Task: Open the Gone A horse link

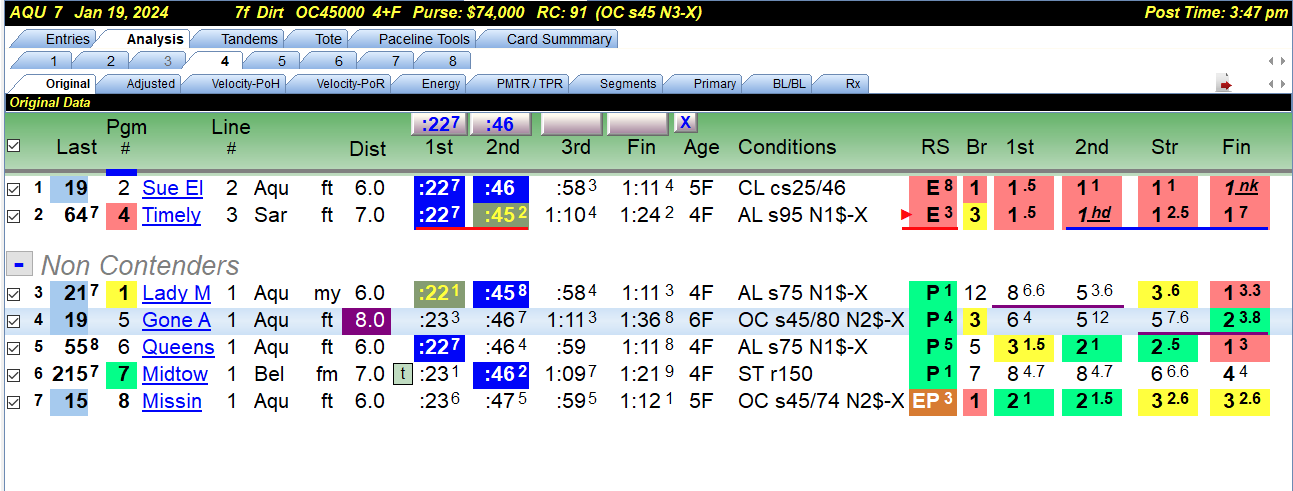Action: (x=176, y=320)
